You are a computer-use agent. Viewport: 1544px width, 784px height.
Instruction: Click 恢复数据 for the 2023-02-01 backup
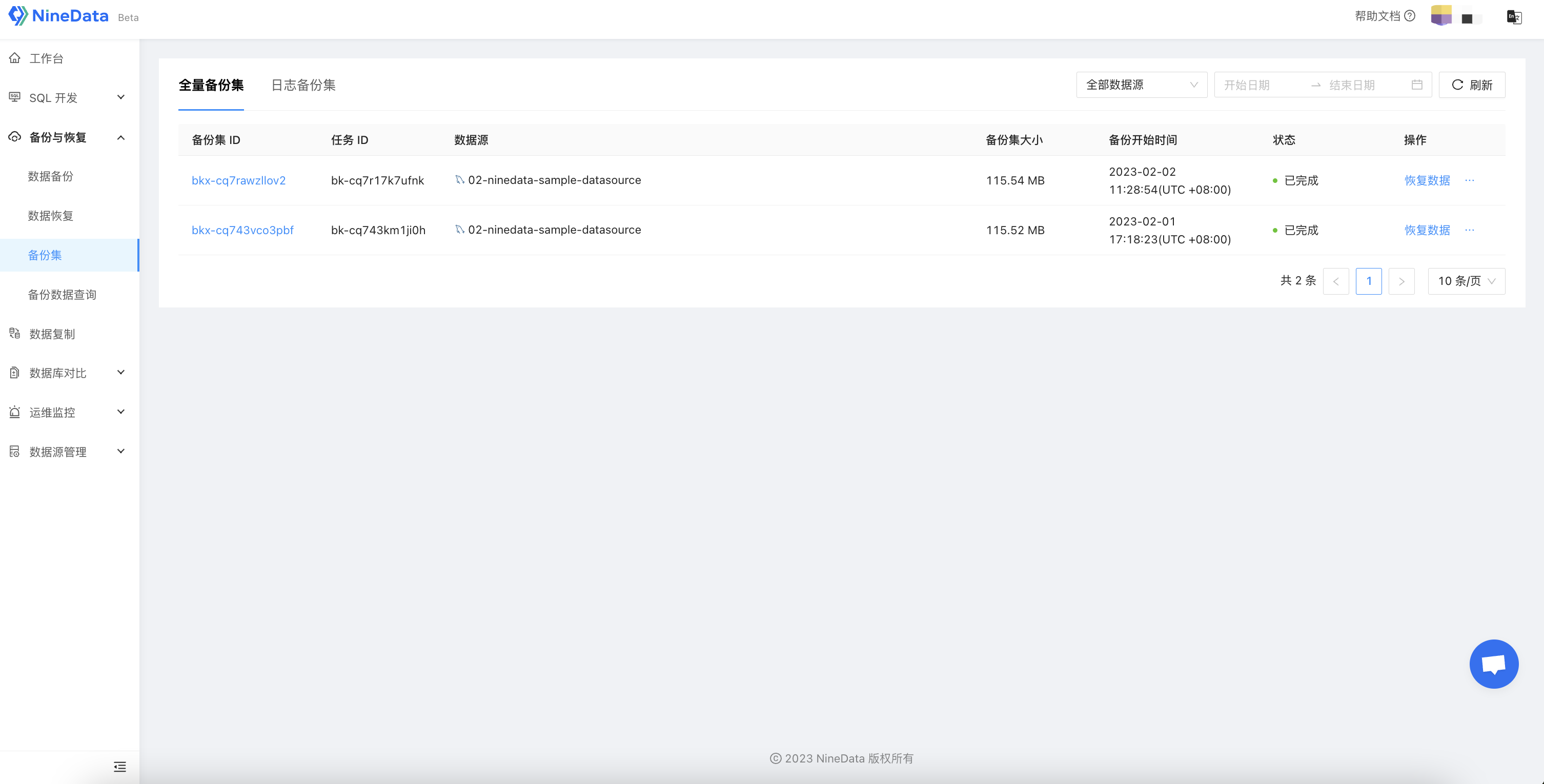coord(1427,230)
